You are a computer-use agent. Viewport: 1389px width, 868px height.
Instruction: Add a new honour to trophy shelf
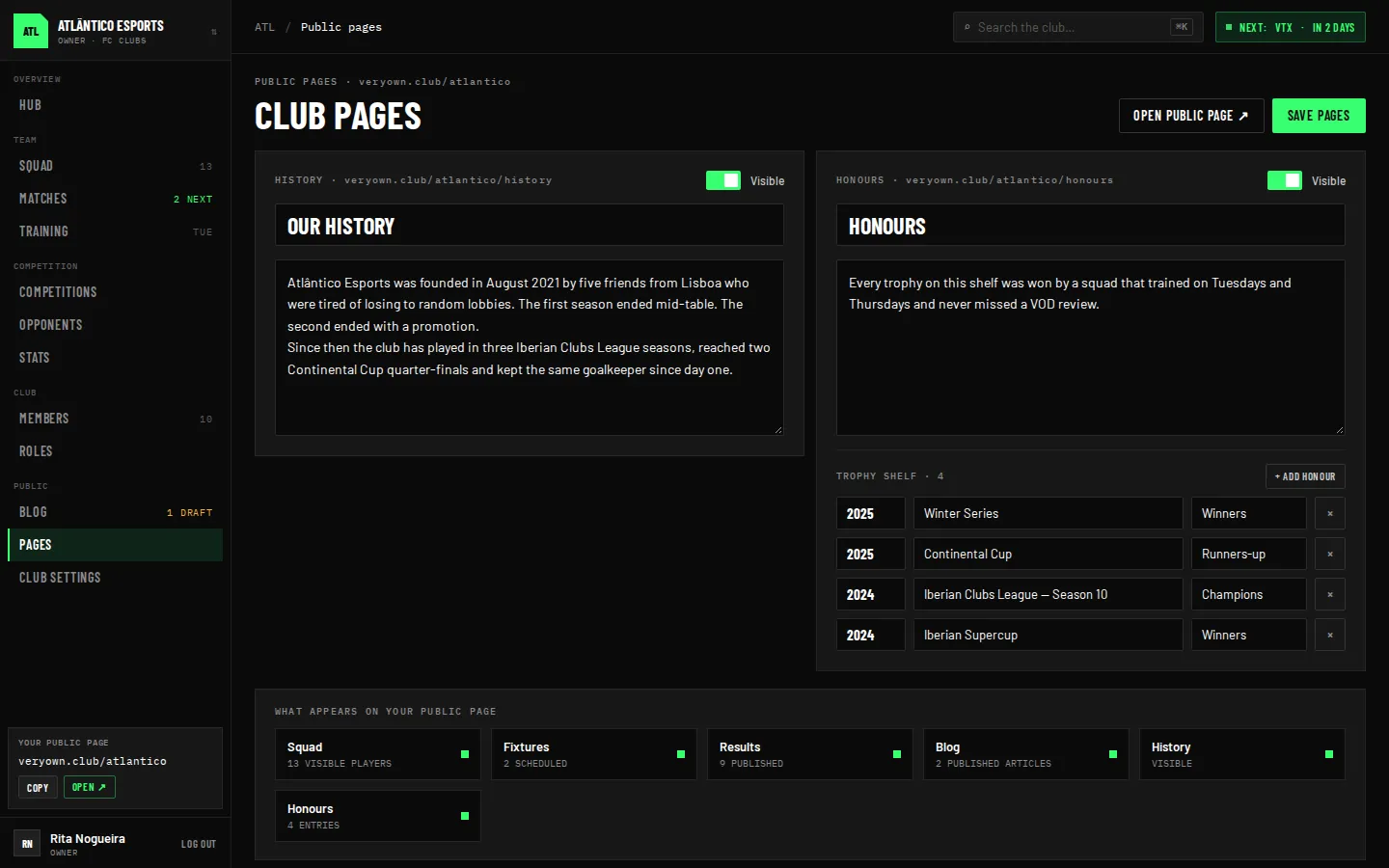click(x=1305, y=476)
